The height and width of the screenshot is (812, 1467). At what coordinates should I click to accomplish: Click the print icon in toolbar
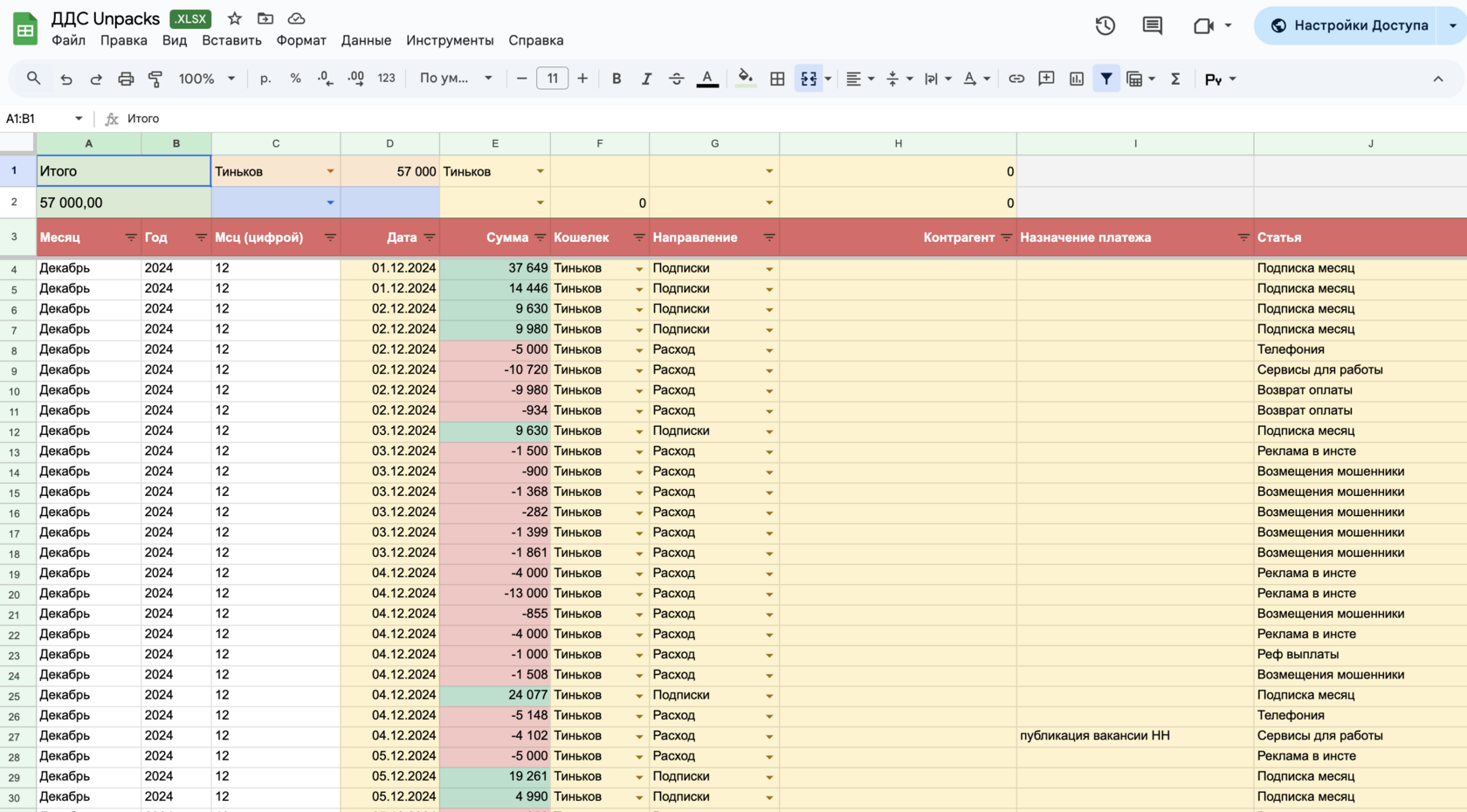[x=126, y=79]
